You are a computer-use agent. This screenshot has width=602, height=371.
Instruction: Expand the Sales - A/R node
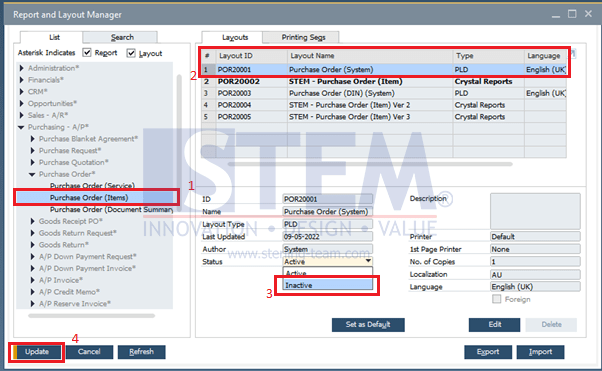[x=22, y=115]
